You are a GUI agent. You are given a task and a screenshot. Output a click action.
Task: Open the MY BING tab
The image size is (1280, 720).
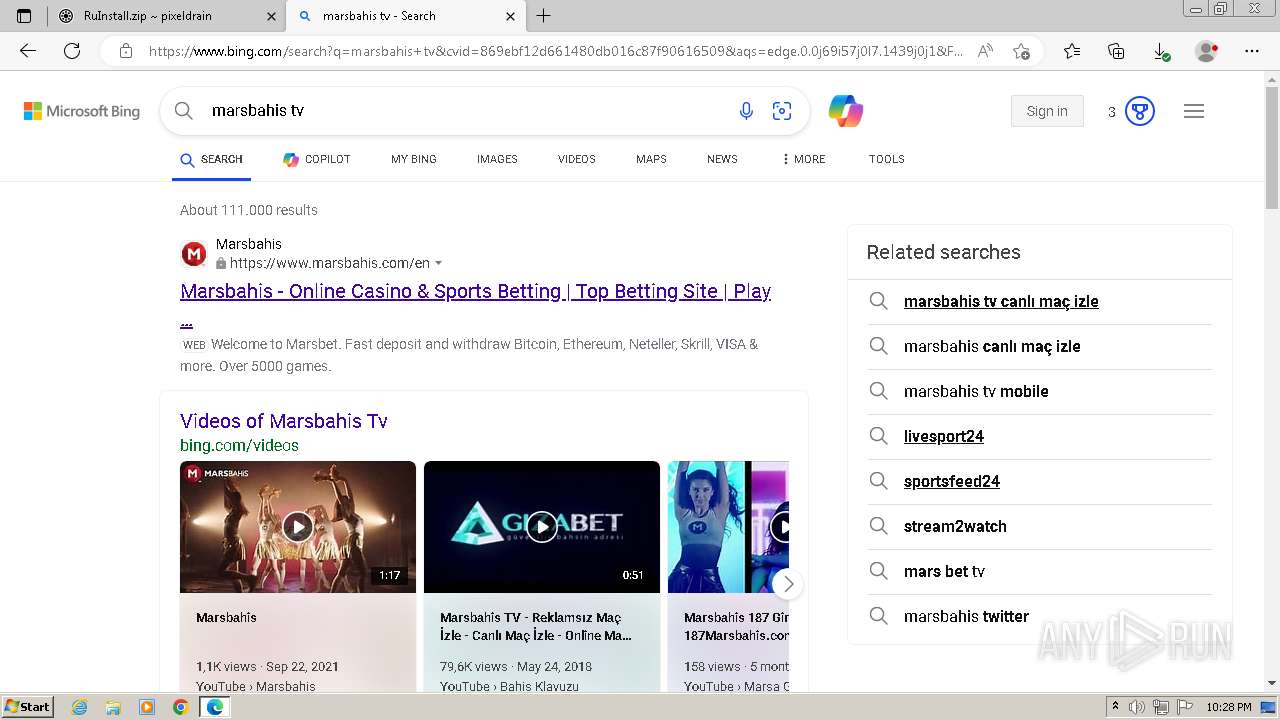tap(414, 159)
